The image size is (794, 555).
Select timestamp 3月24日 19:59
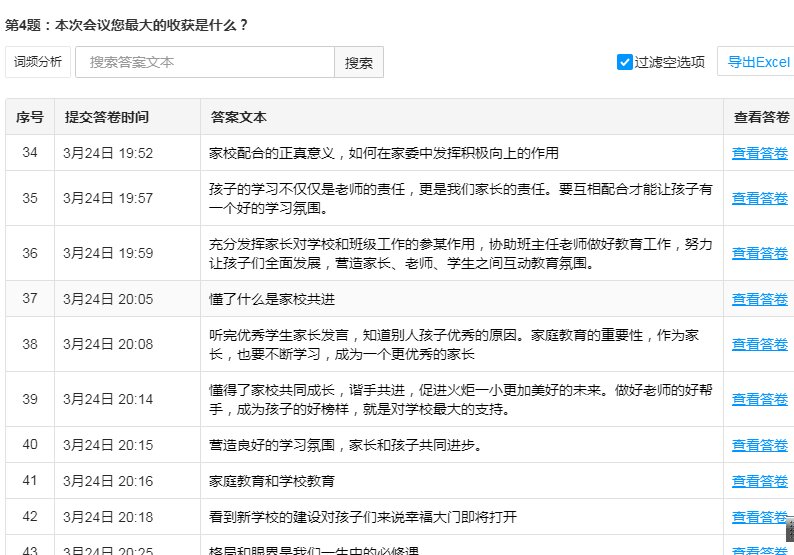click(108, 253)
